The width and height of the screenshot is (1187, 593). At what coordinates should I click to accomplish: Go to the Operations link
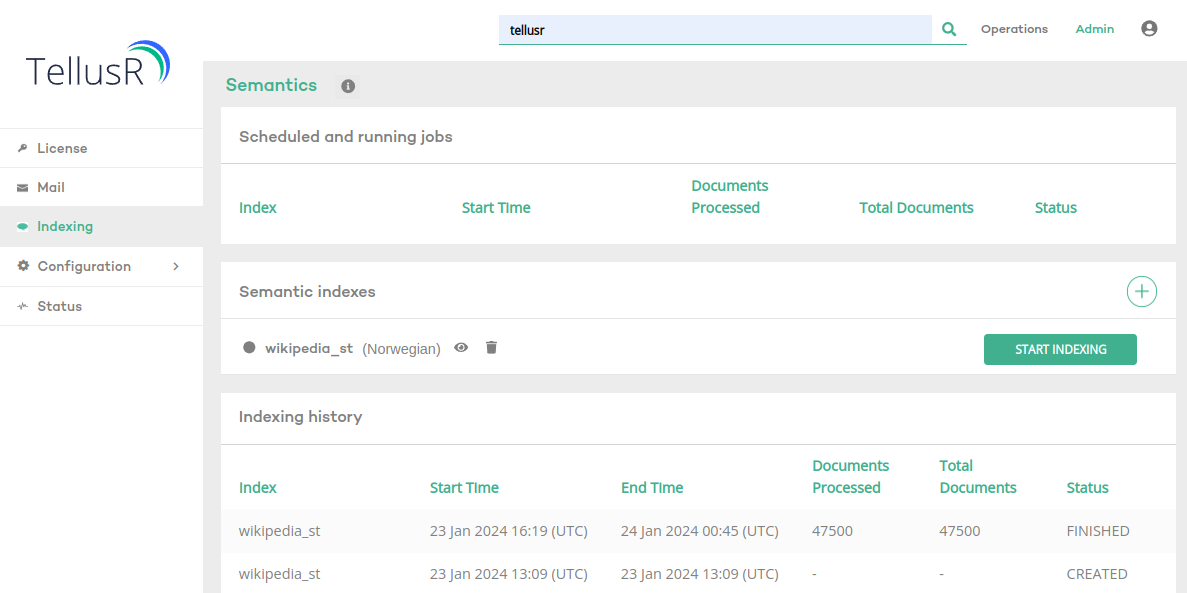[1014, 29]
